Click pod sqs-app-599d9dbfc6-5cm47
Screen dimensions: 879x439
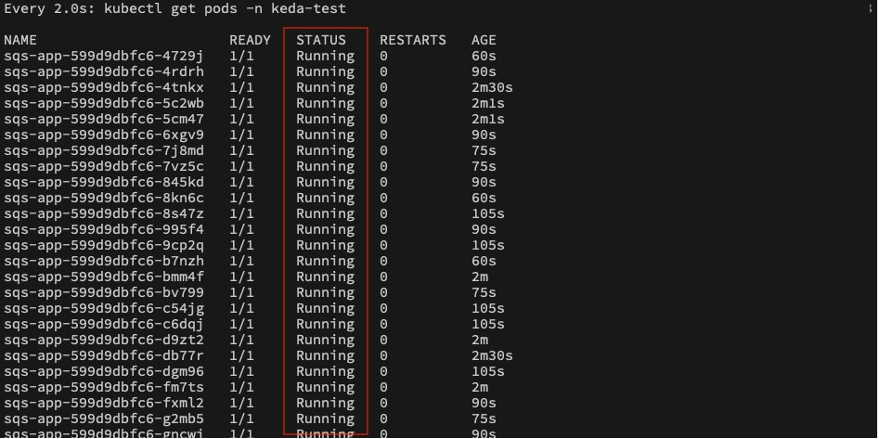tap(104, 119)
